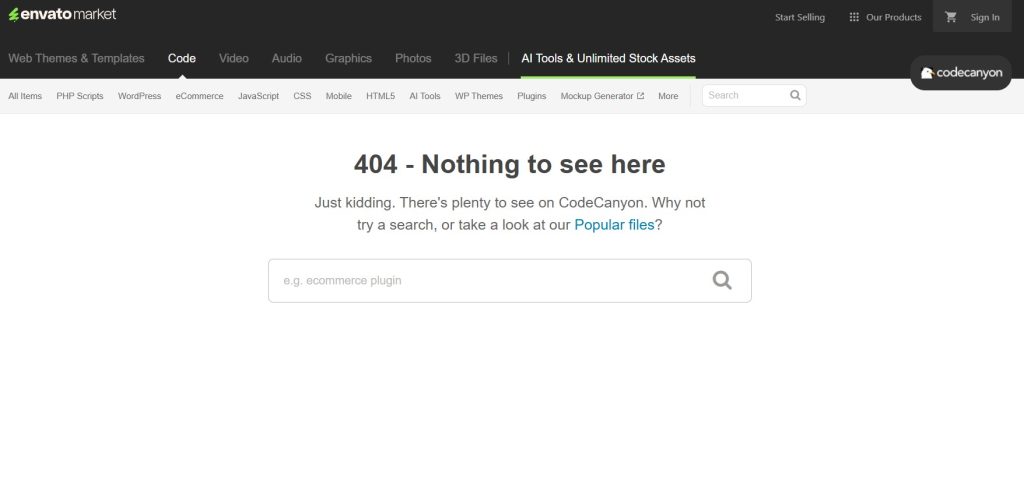Click the Envato Market logo

pyautogui.click(x=62, y=14)
